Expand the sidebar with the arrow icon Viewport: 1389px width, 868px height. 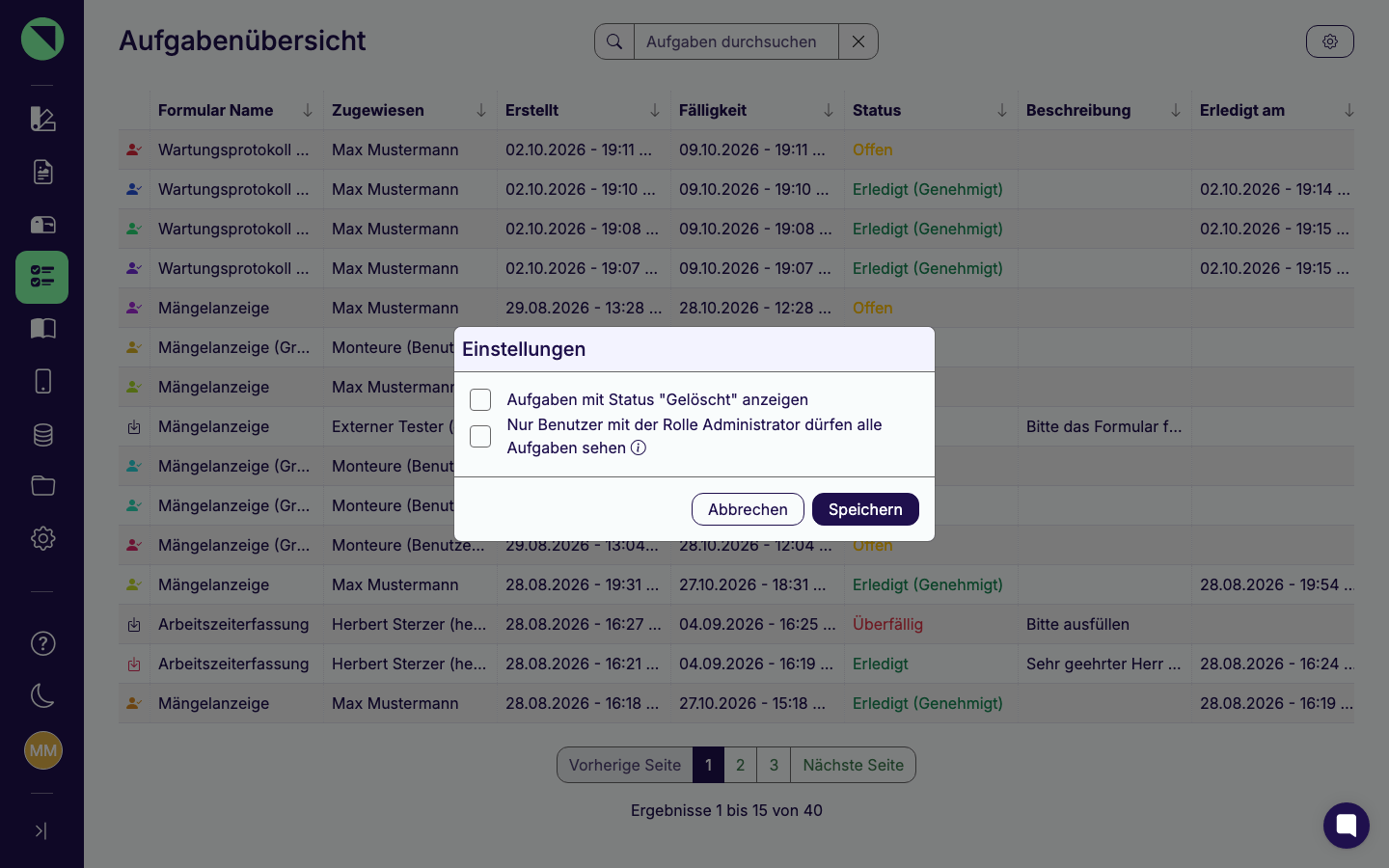point(41,830)
